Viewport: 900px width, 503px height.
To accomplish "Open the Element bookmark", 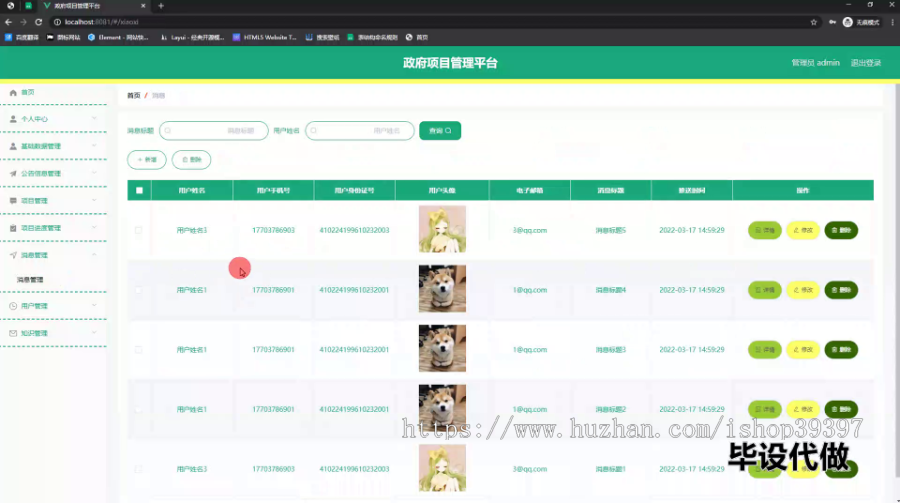I will 118,37.
